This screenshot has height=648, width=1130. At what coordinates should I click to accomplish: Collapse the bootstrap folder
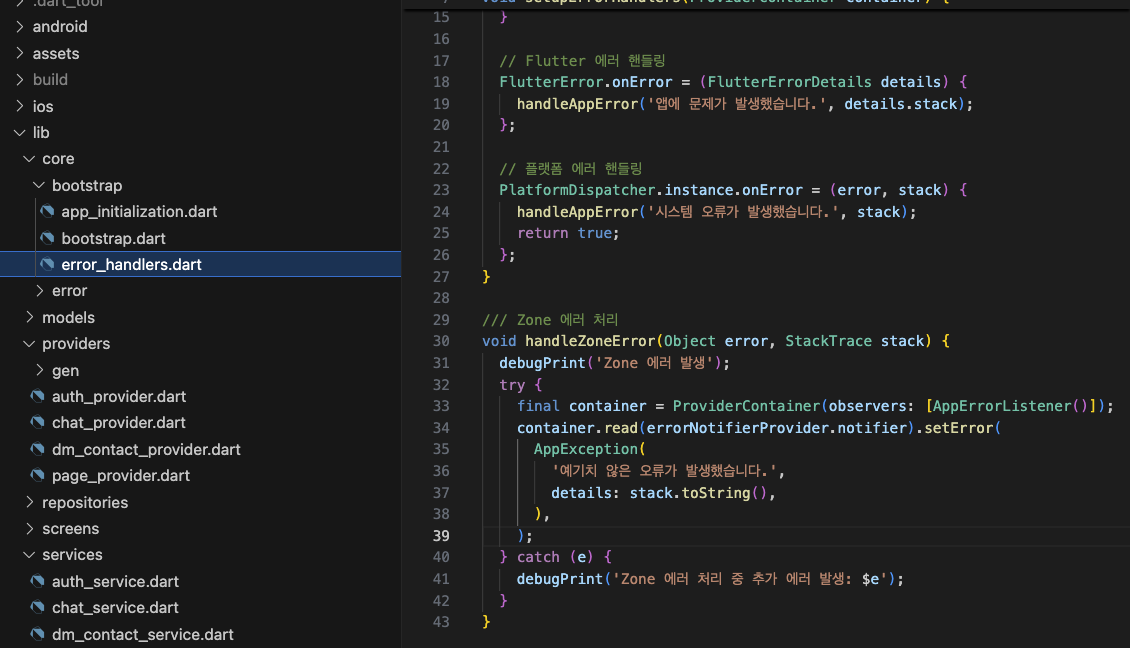[x=39, y=185]
